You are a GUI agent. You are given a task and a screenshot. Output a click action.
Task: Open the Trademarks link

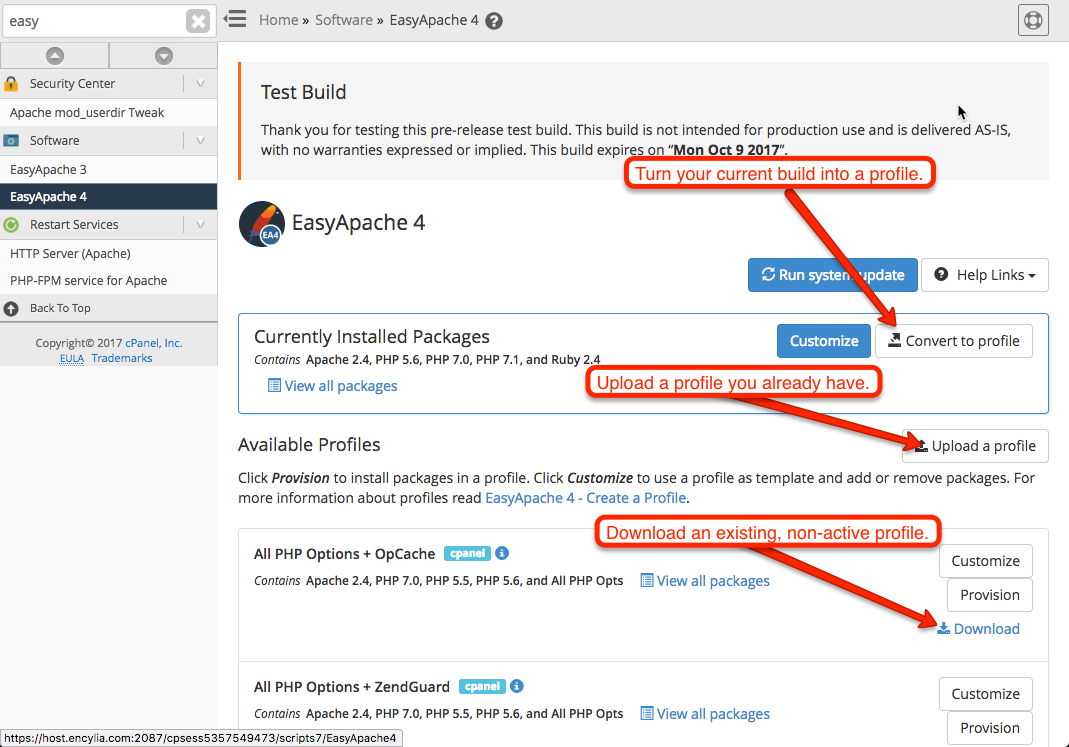point(121,359)
